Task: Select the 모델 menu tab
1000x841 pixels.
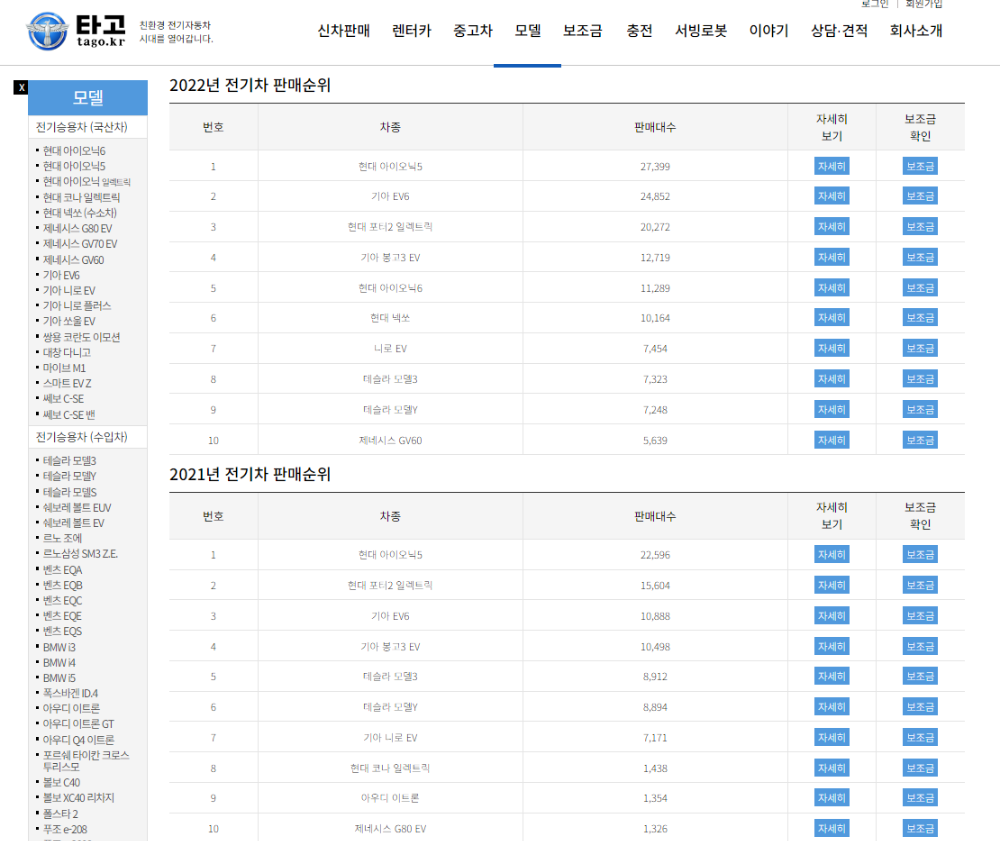Action: (x=527, y=31)
